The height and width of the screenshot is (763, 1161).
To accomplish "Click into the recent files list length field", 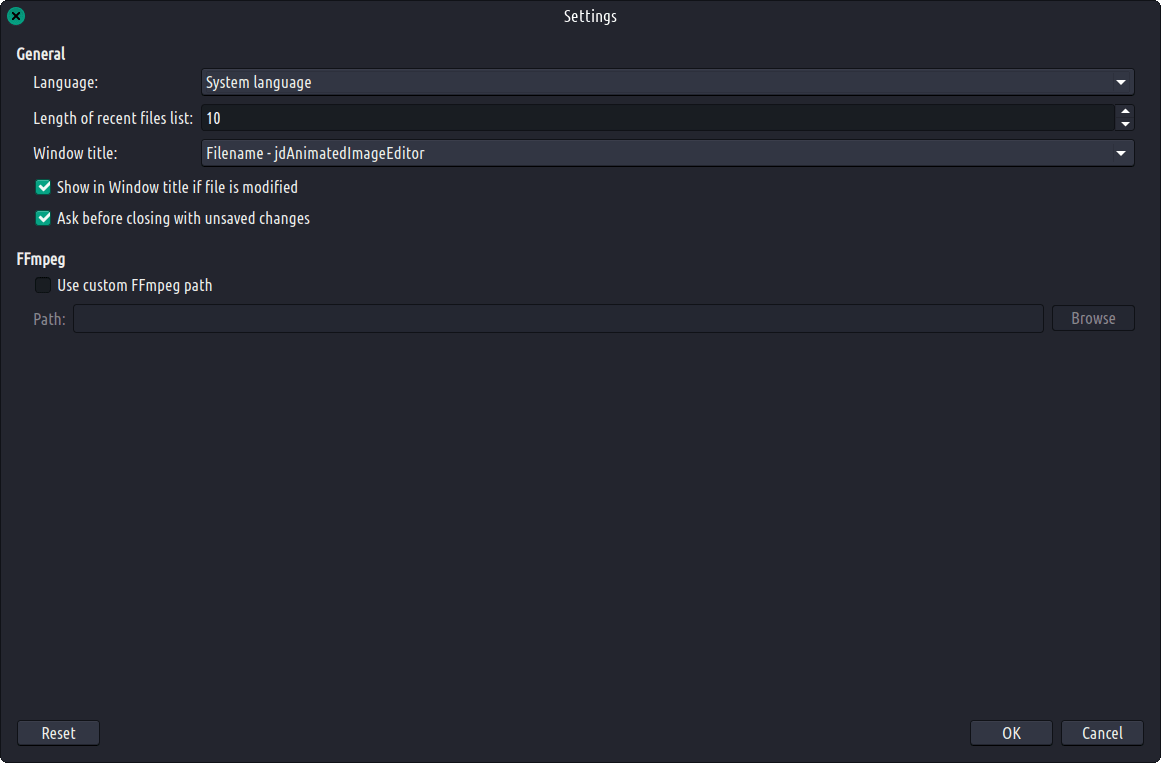I will pyautogui.click(x=657, y=118).
